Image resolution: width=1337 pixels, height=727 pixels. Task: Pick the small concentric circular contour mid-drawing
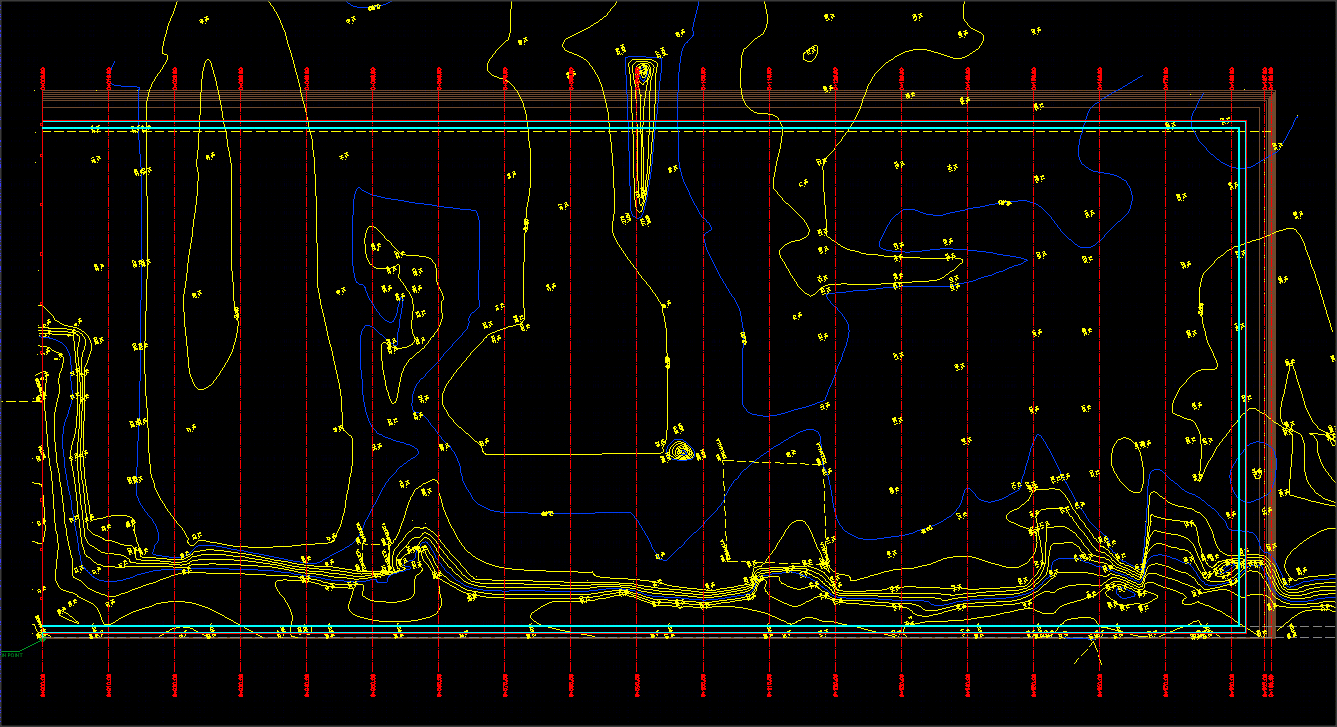[x=682, y=451]
